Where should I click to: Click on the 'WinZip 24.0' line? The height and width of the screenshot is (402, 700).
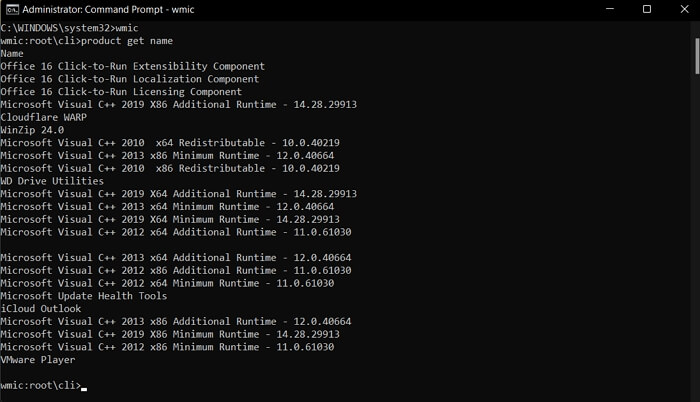32,130
